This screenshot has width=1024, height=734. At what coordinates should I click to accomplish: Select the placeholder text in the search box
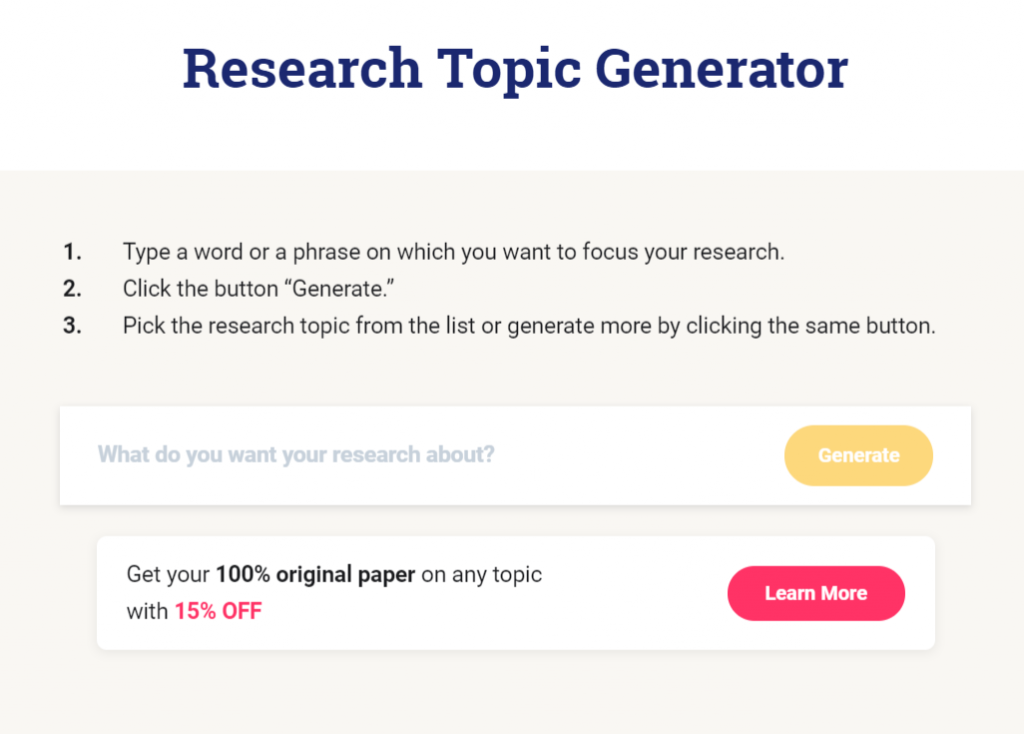click(295, 454)
